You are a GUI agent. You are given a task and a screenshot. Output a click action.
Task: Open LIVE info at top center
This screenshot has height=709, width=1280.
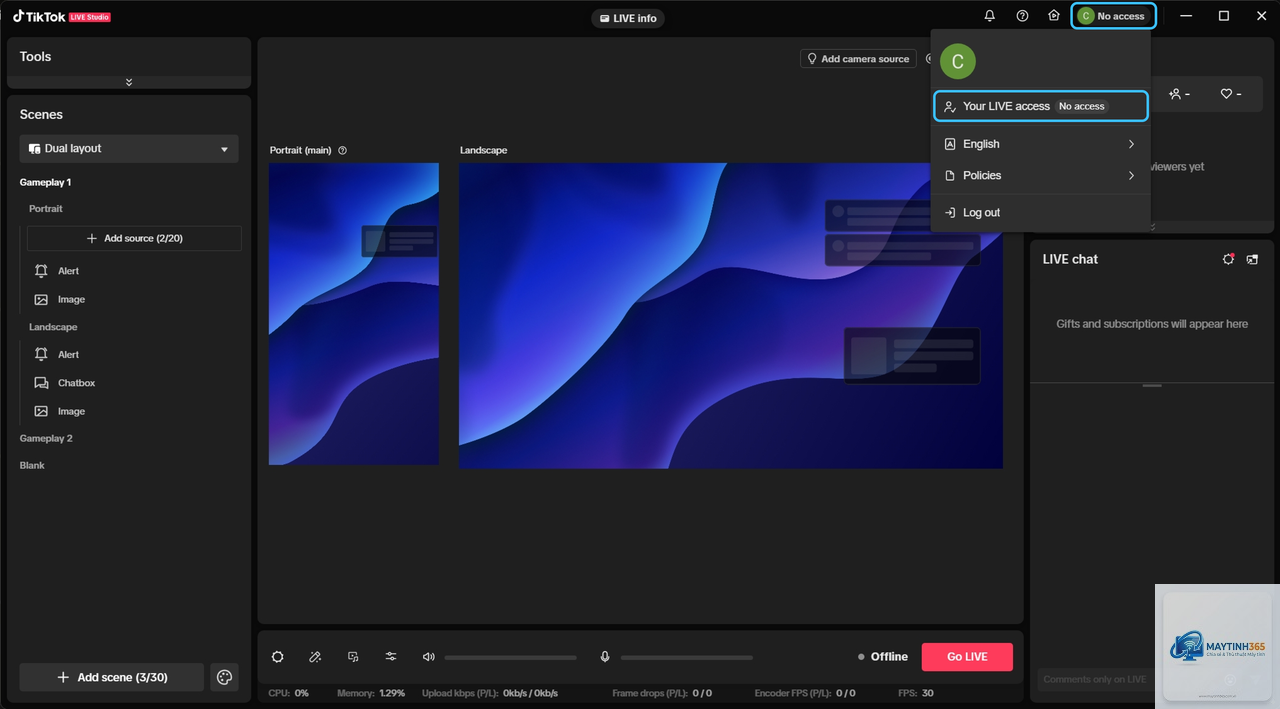628,18
